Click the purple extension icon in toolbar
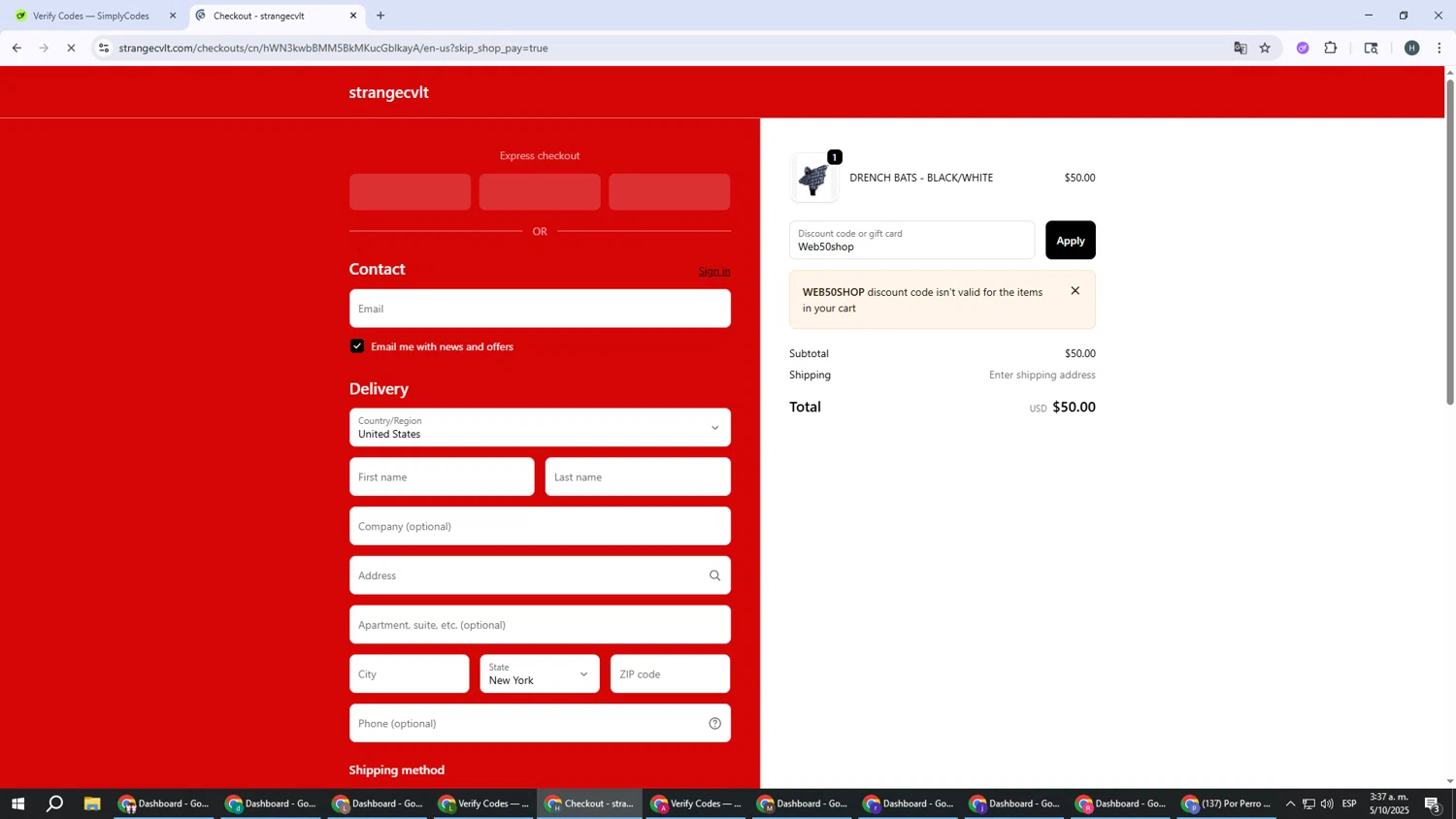This screenshot has width=1456, height=819. pyautogui.click(x=1303, y=48)
